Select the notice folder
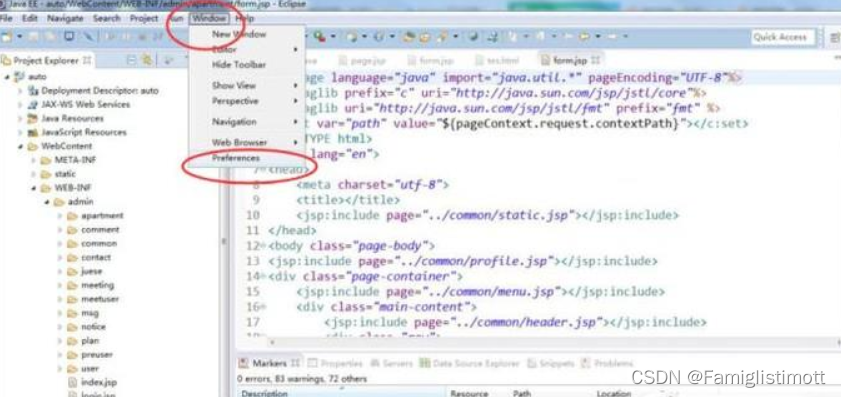The image size is (841, 397). coord(93,327)
